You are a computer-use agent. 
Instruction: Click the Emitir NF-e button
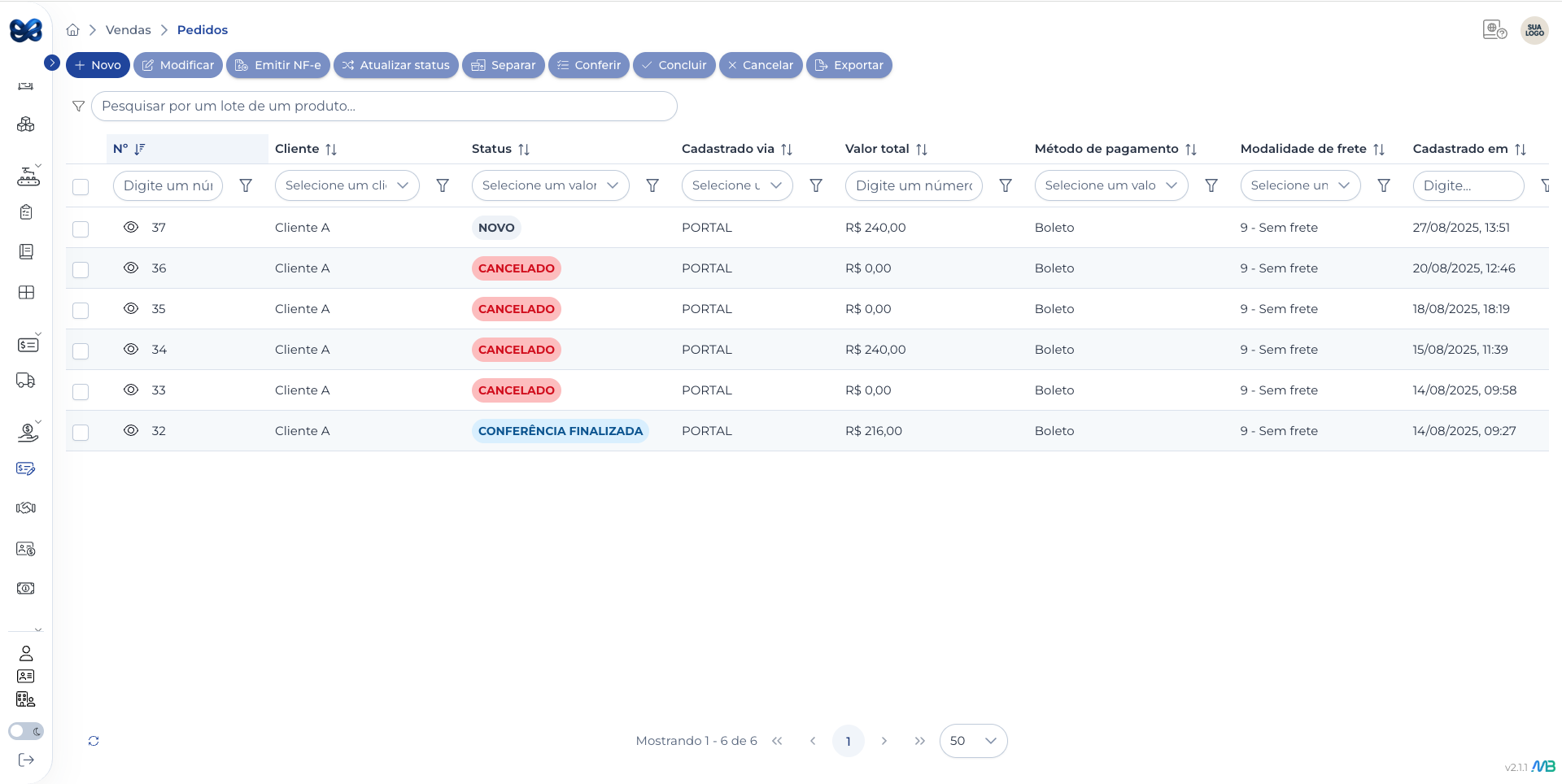click(278, 65)
